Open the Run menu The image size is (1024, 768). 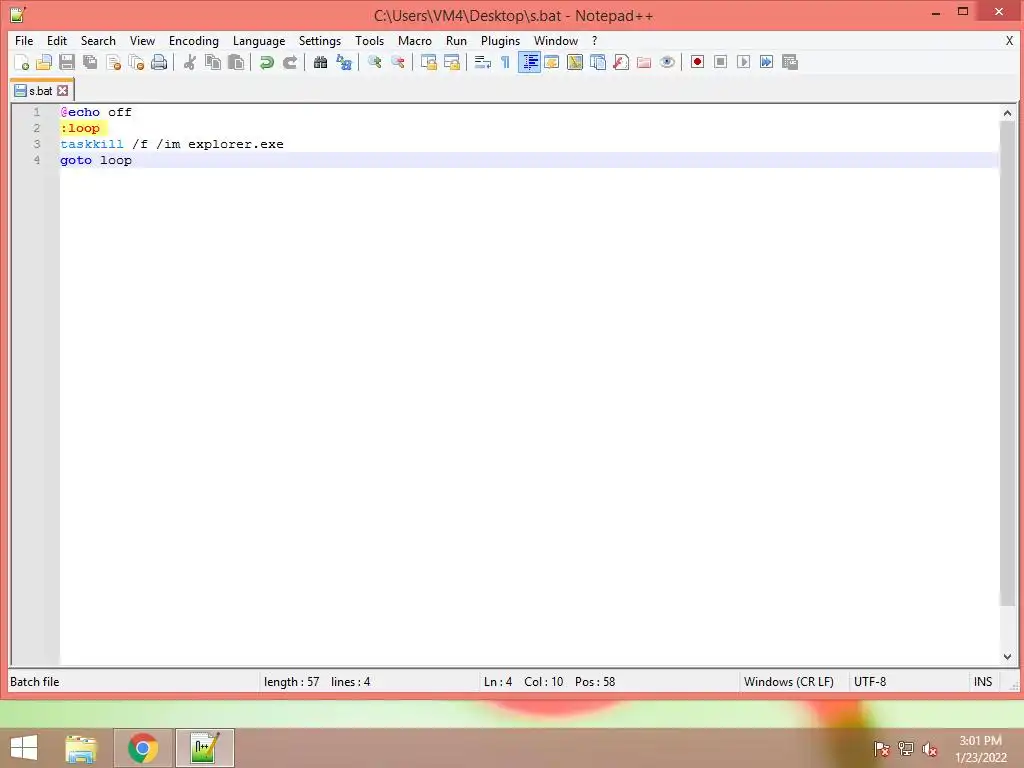[x=456, y=40]
